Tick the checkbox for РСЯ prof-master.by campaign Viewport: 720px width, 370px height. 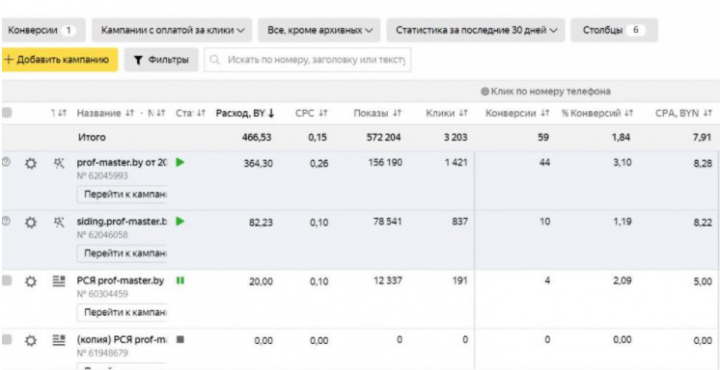click(x=6, y=281)
